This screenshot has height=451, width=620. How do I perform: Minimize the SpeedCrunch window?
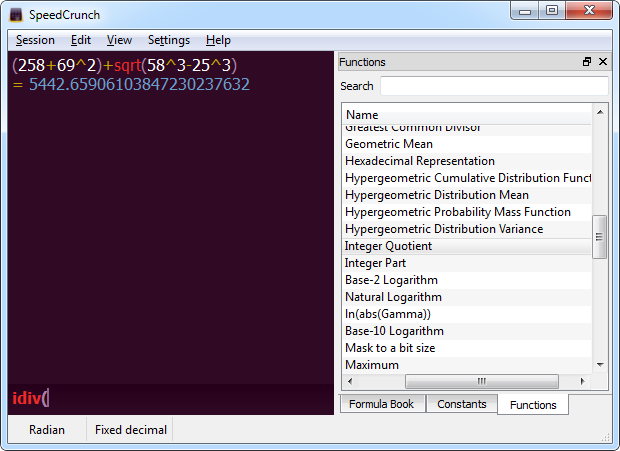tap(525, 11)
